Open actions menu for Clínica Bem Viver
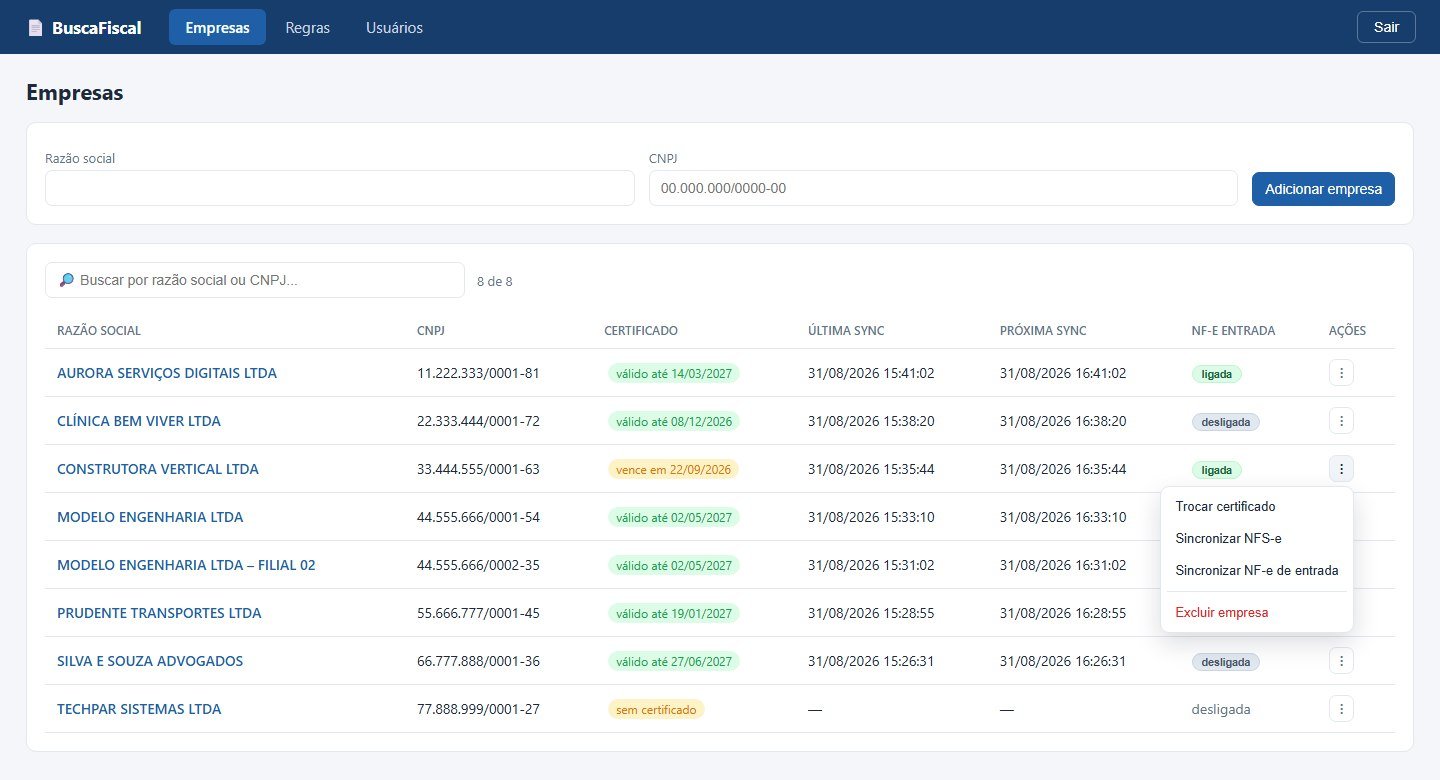The height and width of the screenshot is (780, 1440). pyautogui.click(x=1341, y=421)
